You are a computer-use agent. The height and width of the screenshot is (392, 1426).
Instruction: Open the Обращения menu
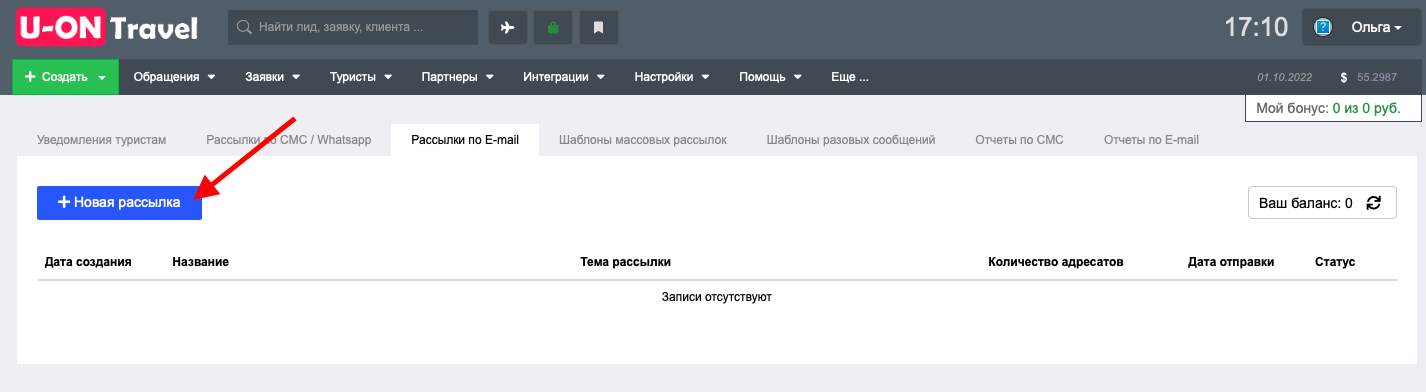[x=175, y=77]
